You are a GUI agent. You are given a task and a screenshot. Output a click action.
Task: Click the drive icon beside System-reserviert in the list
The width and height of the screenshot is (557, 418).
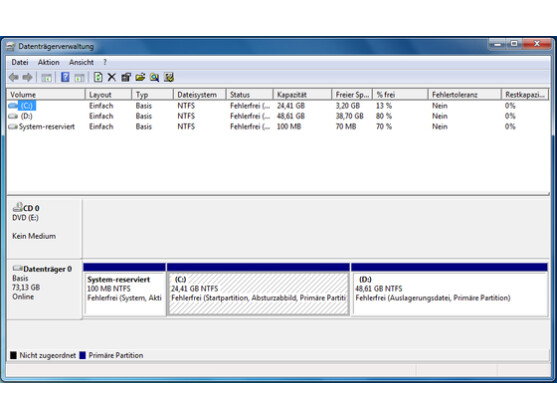[13, 126]
